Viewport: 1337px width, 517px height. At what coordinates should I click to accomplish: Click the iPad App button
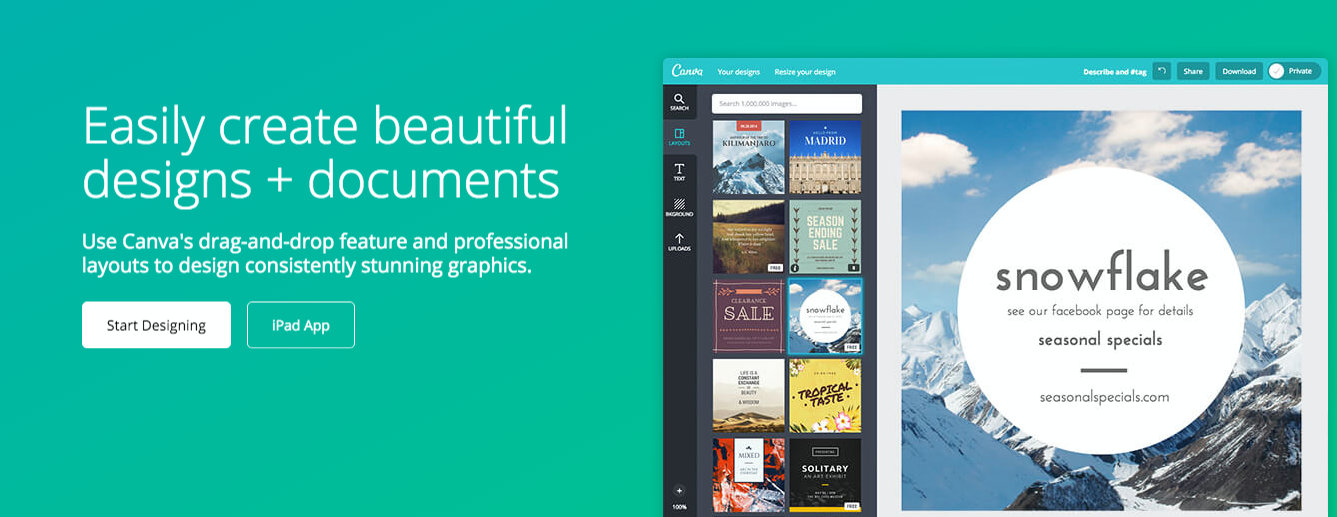[x=300, y=325]
